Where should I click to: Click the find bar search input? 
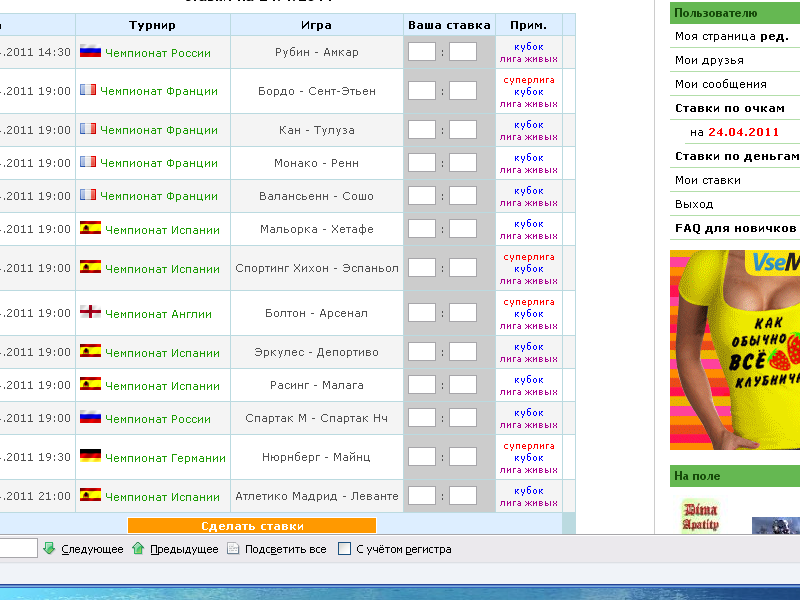(18, 548)
